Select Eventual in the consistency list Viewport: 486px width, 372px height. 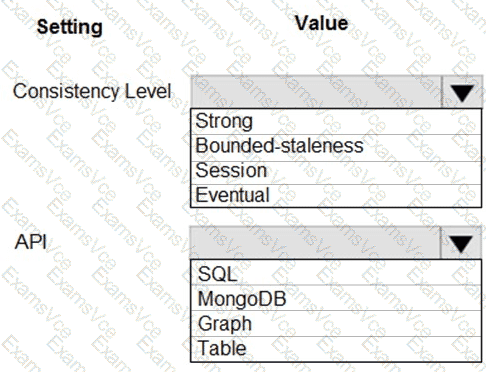coord(336,196)
